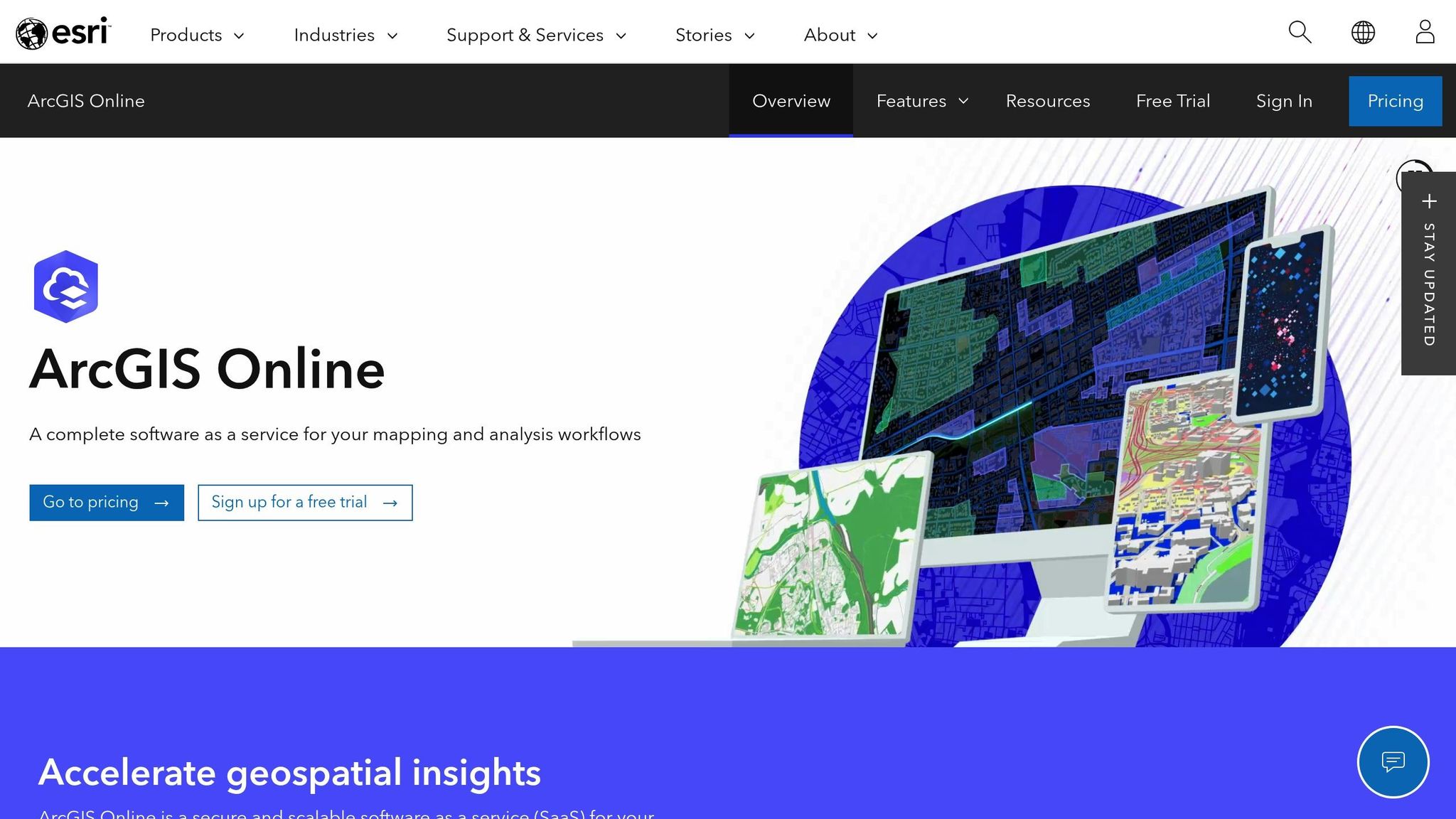Open the chat bubble icon
The width and height of the screenshot is (1456, 819).
click(x=1393, y=761)
